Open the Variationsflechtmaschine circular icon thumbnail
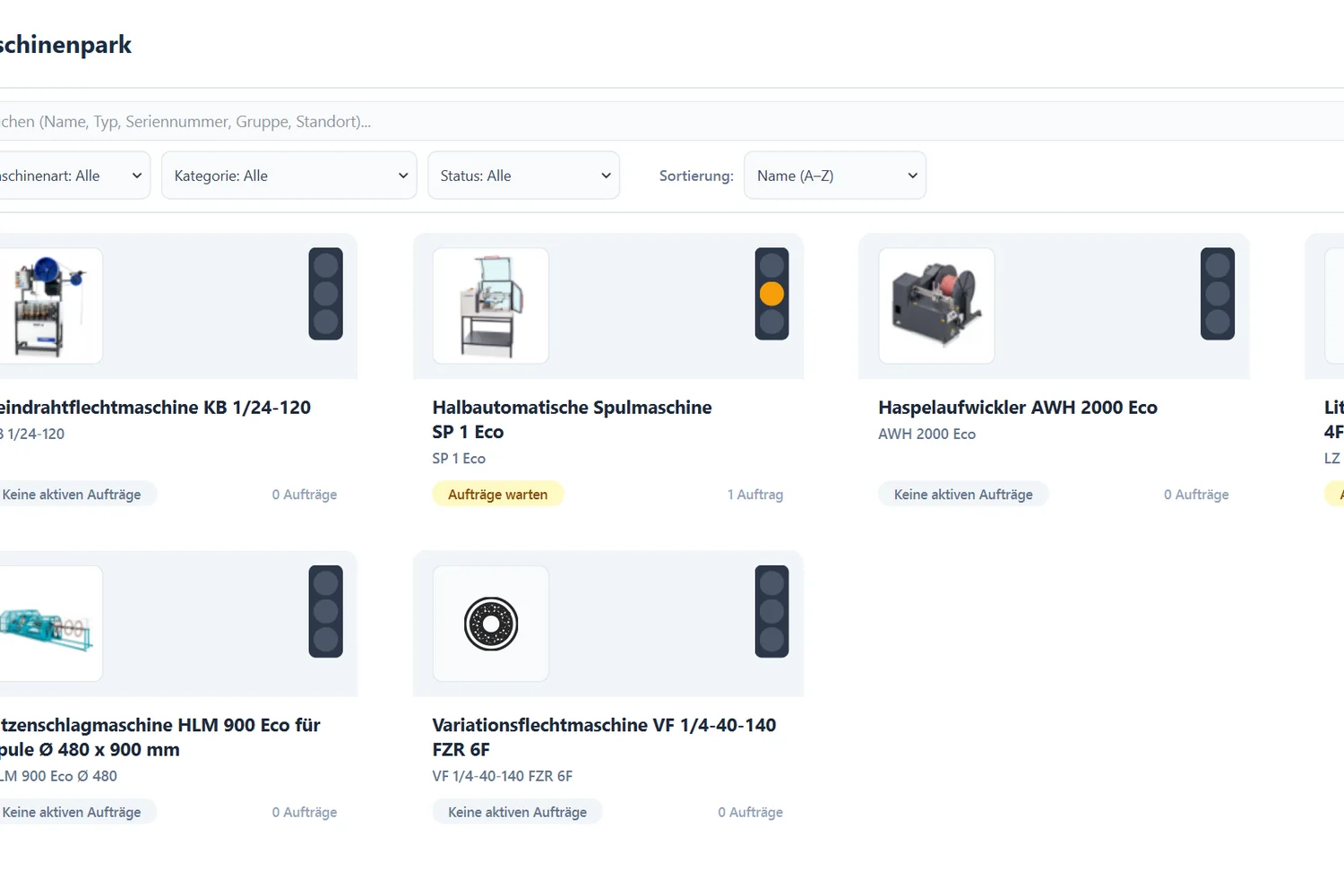1344x896 pixels. pyautogui.click(x=491, y=624)
